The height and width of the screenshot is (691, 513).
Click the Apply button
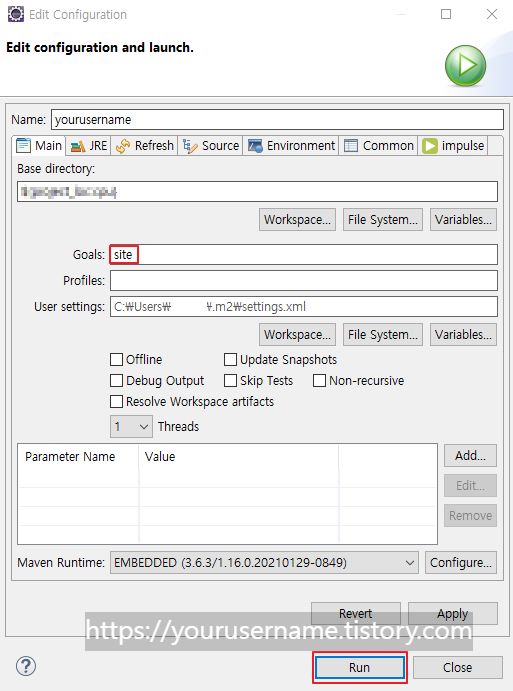pos(453,613)
